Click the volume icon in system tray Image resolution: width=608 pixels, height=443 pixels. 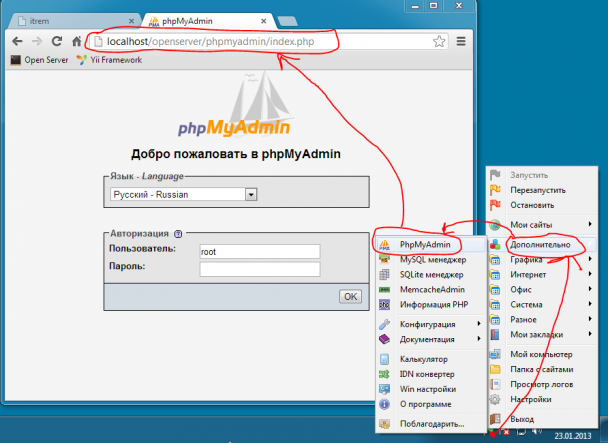click(x=537, y=431)
